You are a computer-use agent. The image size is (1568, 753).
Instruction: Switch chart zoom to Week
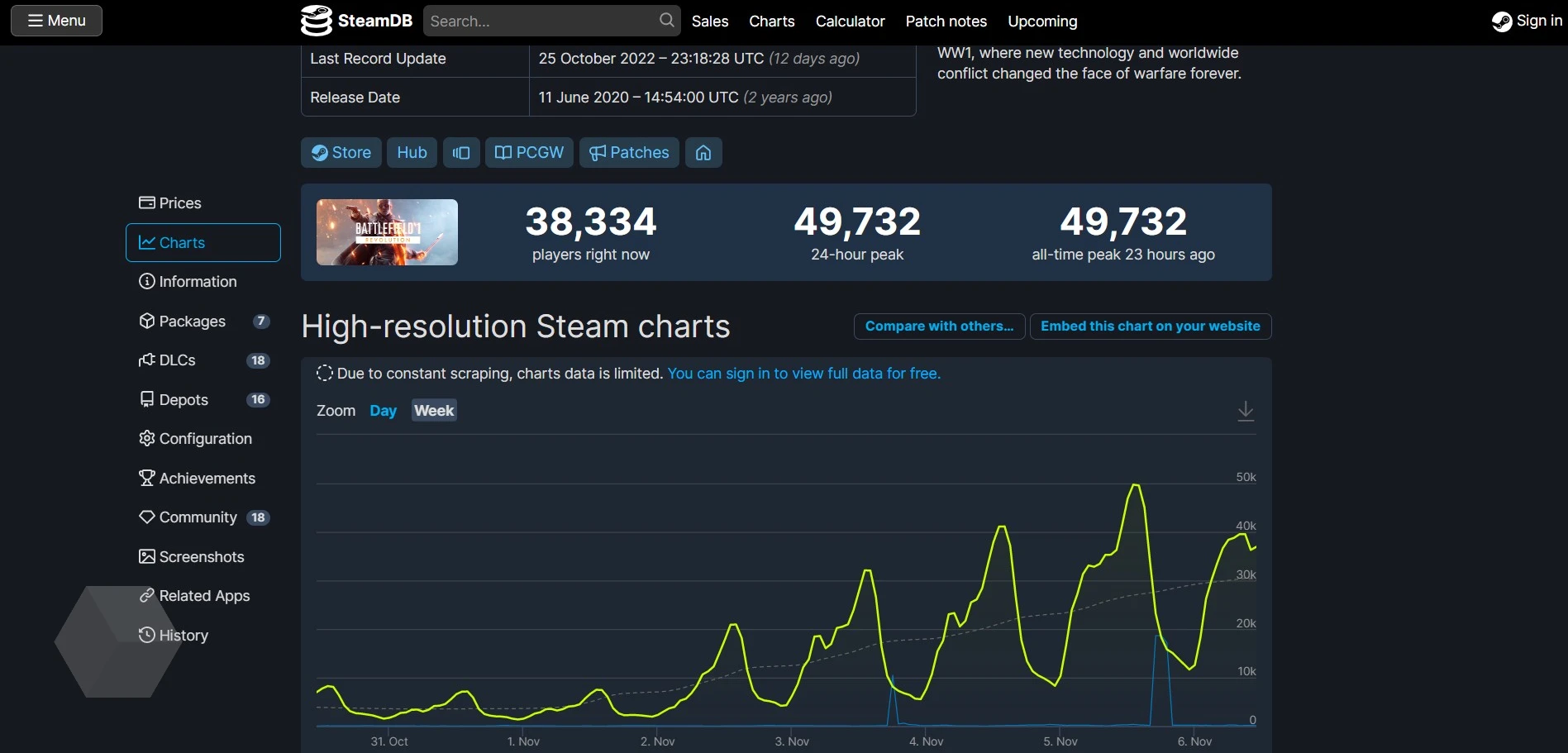click(x=434, y=411)
